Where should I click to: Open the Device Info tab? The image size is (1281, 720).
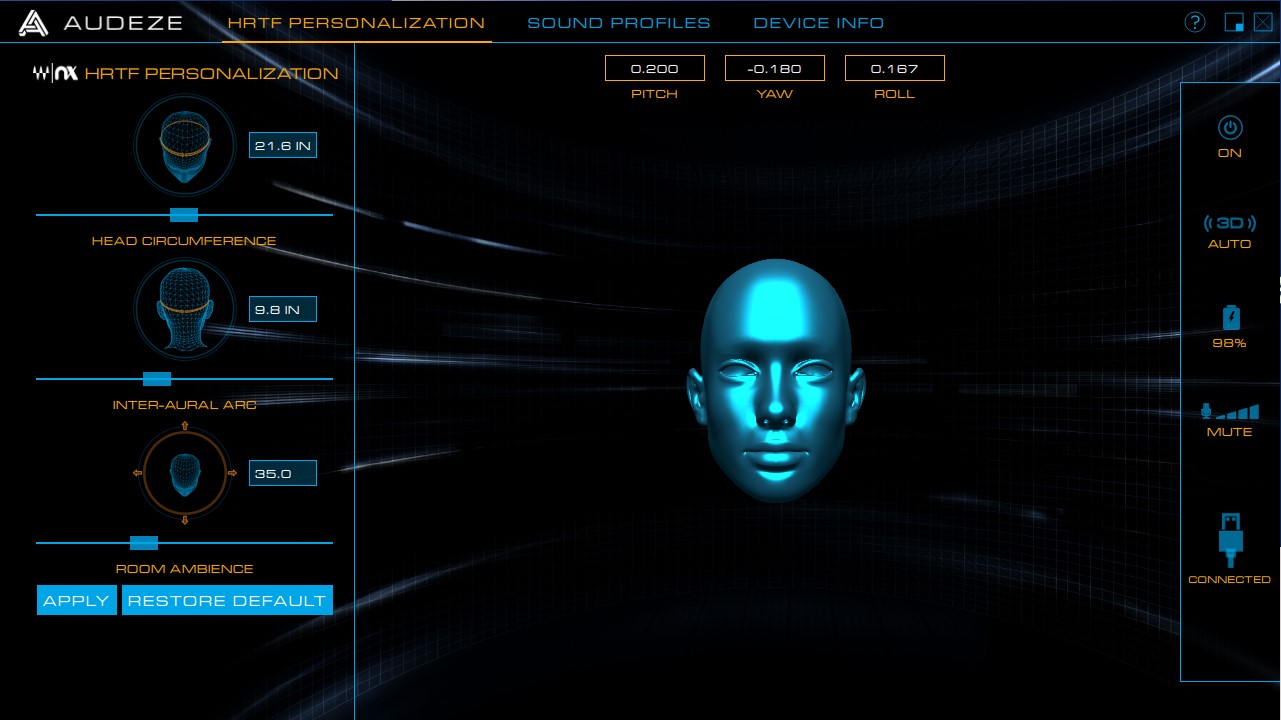(818, 23)
